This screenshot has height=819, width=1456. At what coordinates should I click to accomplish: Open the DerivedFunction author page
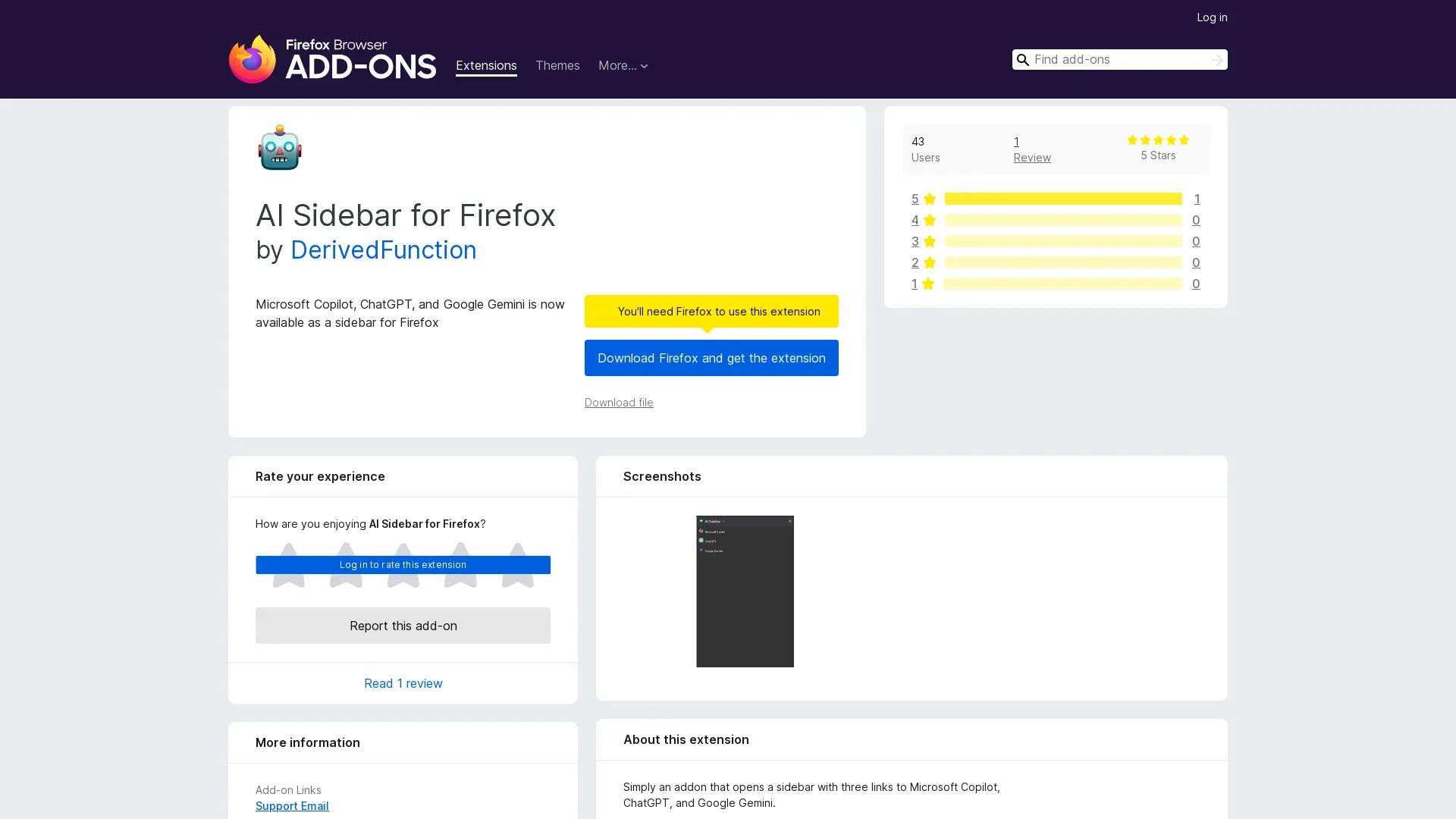click(x=383, y=250)
